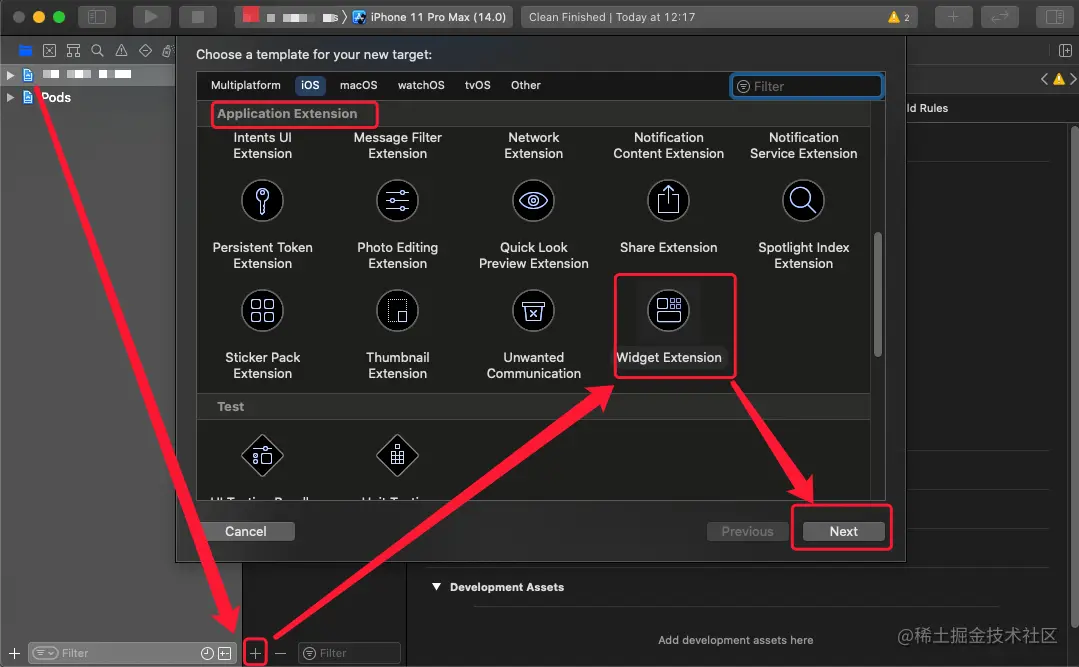Select the Unwanted Communication extension icon
The image size is (1079, 667).
coord(533,310)
